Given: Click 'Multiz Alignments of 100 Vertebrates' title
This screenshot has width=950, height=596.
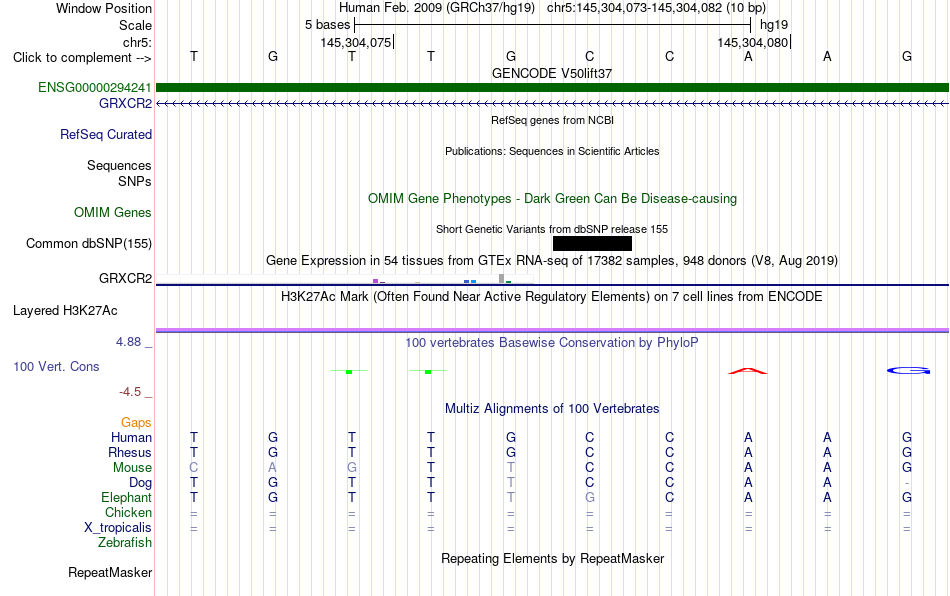Looking at the screenshot, I should [x=552, y=409].
